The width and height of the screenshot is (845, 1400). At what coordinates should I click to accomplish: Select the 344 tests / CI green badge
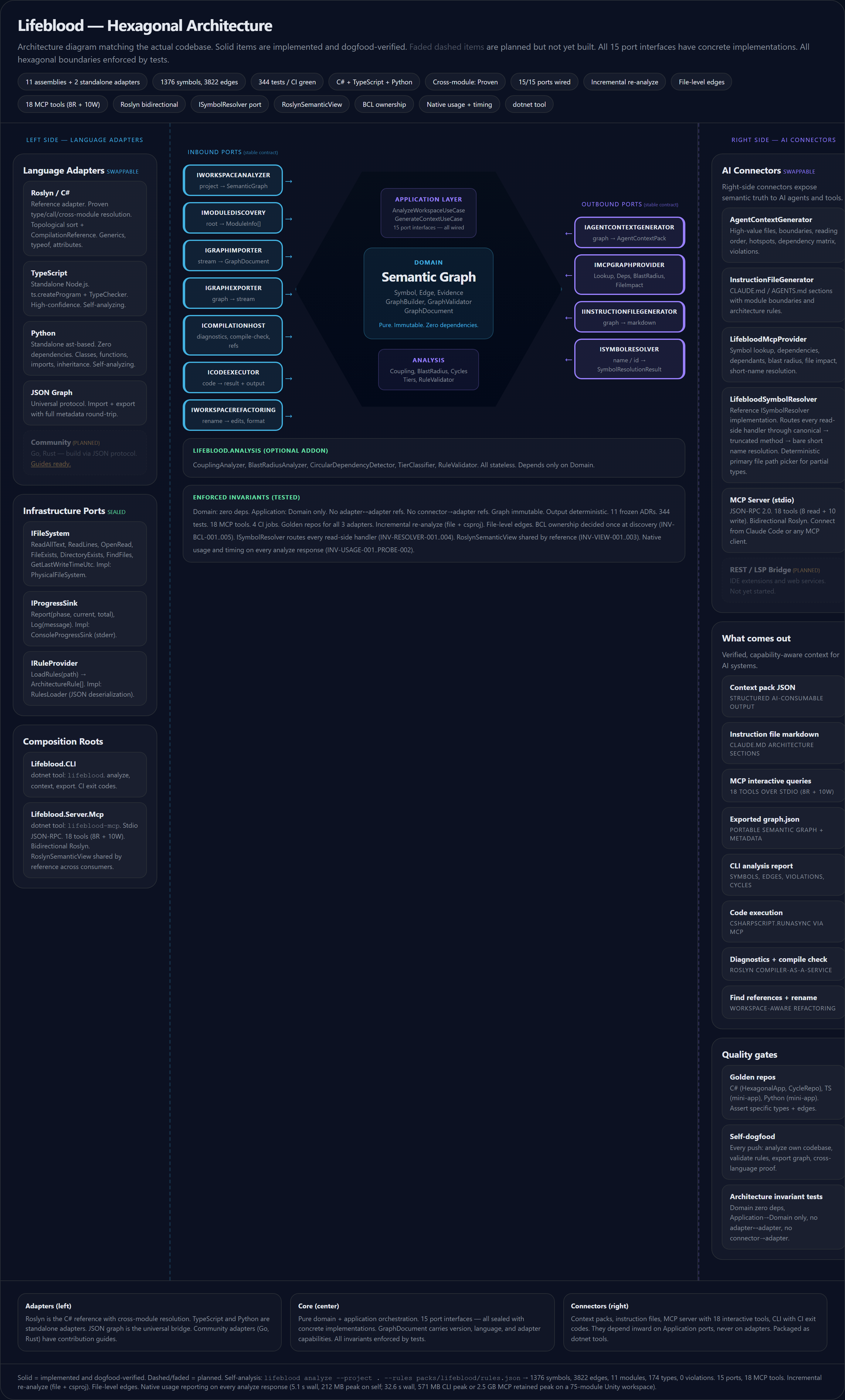(x=287, y=82)
